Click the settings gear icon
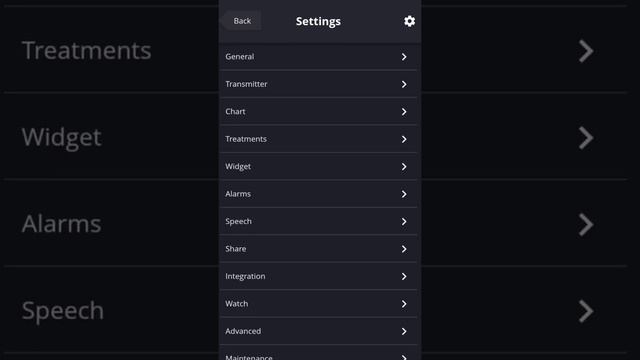The width and height of the screenshot is (640, 360). tap(409, 21)
